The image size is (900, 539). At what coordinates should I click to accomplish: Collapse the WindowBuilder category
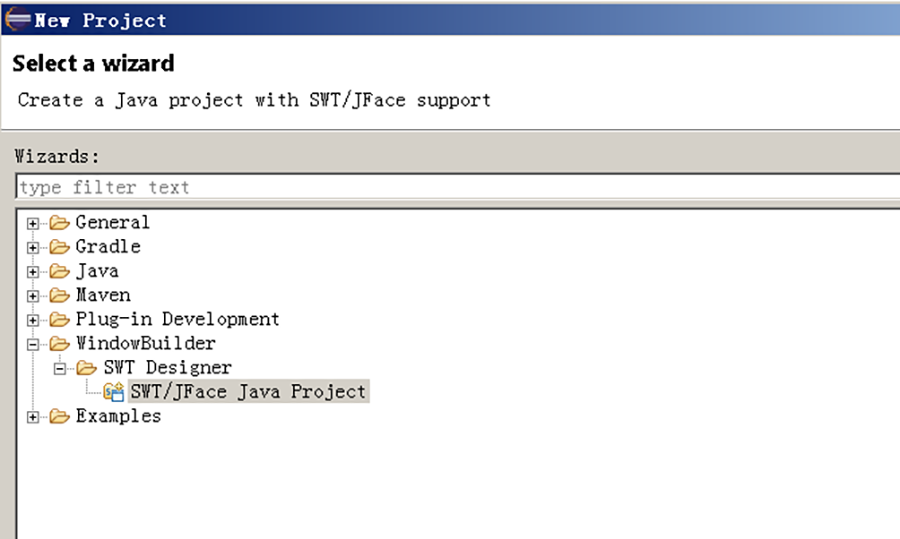33,344
